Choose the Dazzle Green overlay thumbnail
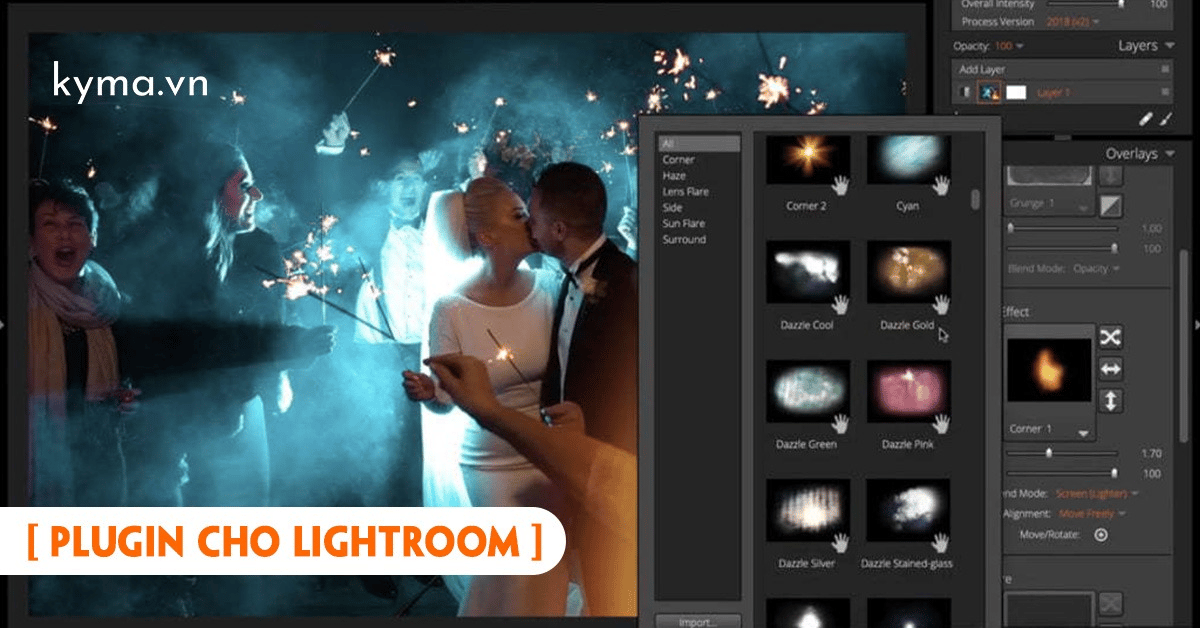Viewport: 1200px width, 628px height. [808, 392]
